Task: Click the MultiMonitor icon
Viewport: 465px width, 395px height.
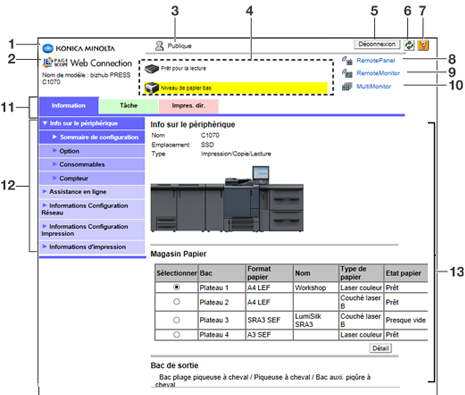Action: pyautogui.click(x=347, y=86)
